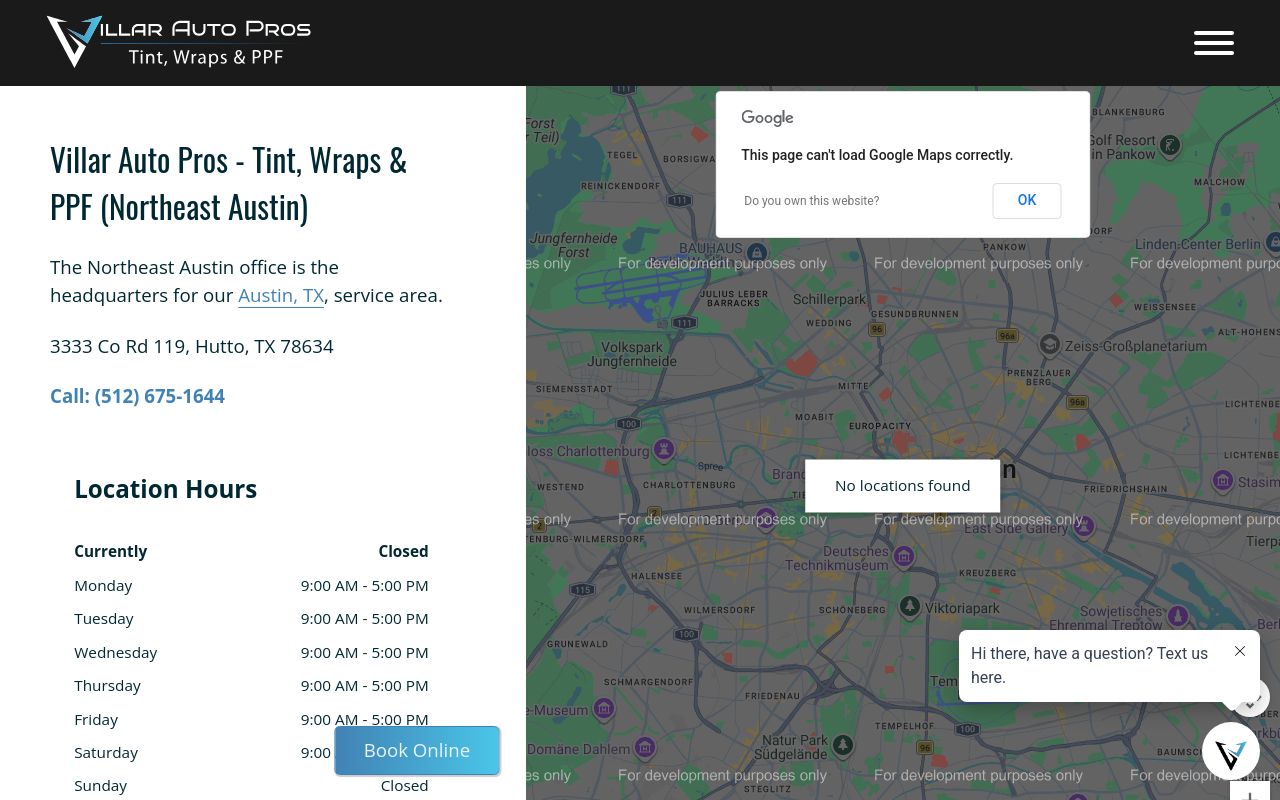Select the Domäne Dahlem map marker

click(645, 748)
